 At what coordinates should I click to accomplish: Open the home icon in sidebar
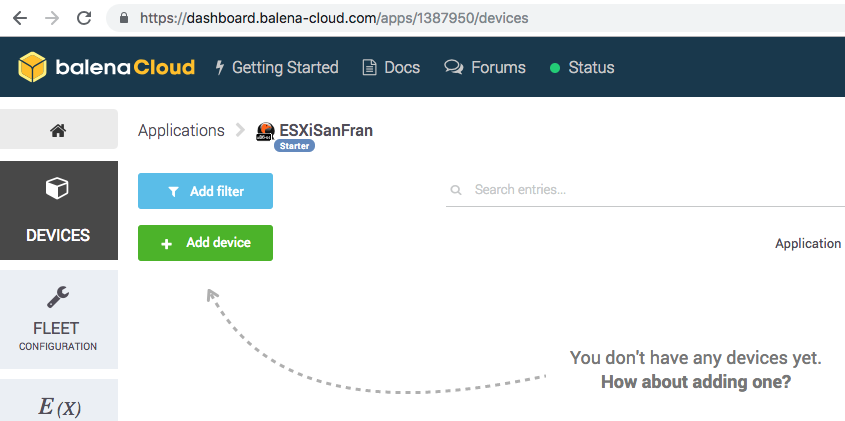(x=58, y=130)
